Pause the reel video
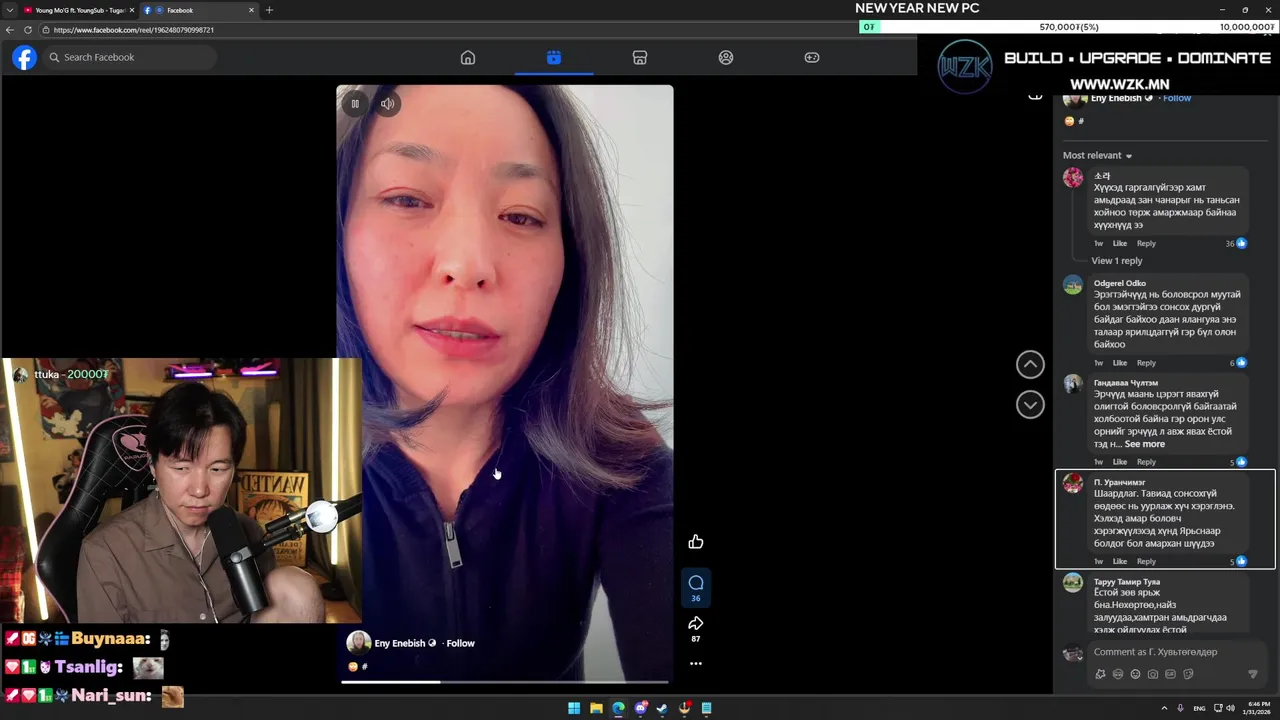 (355, 103)
